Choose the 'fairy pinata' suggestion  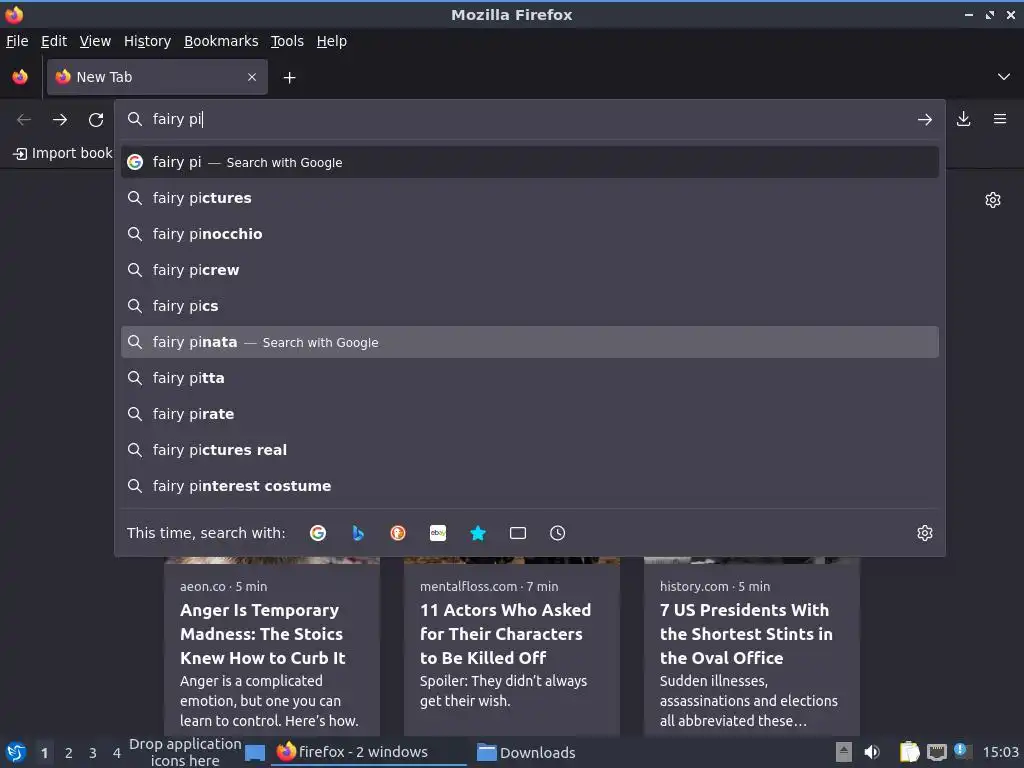(x=530, y=342)
